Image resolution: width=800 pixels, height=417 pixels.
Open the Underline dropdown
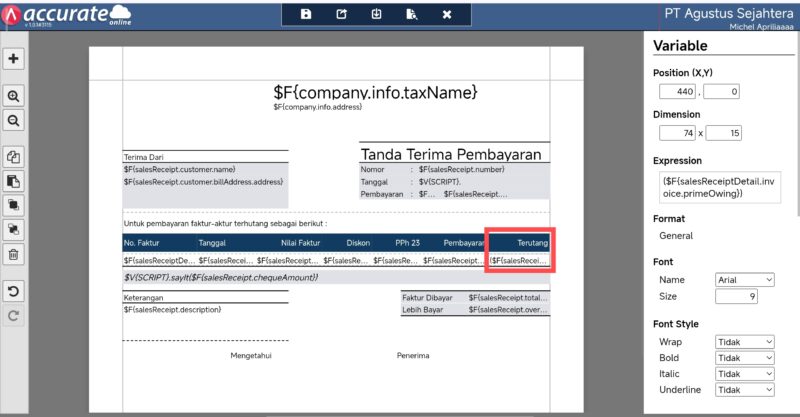pos(745,390)
